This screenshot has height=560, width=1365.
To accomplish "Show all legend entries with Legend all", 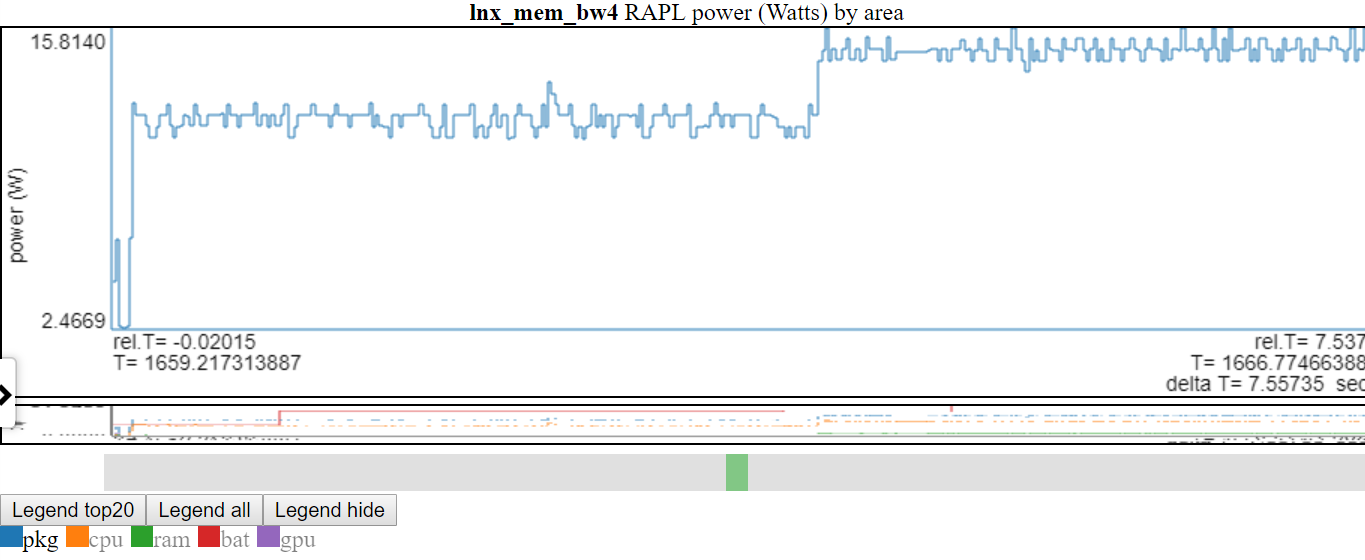I will pyautogui.click(x=205, y=510).
